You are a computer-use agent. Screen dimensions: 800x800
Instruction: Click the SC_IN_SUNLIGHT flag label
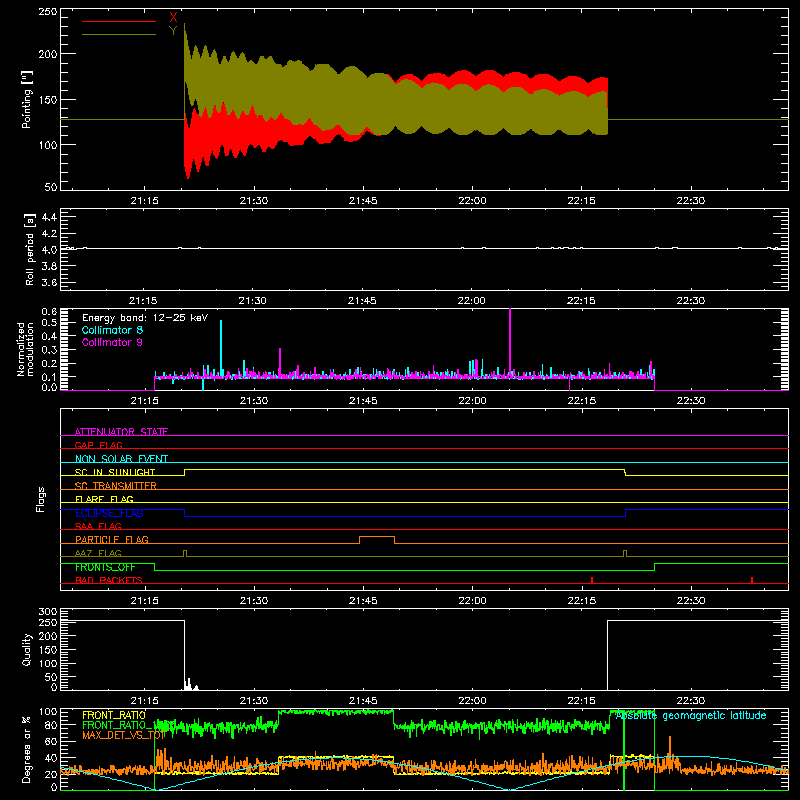(115, 472)
